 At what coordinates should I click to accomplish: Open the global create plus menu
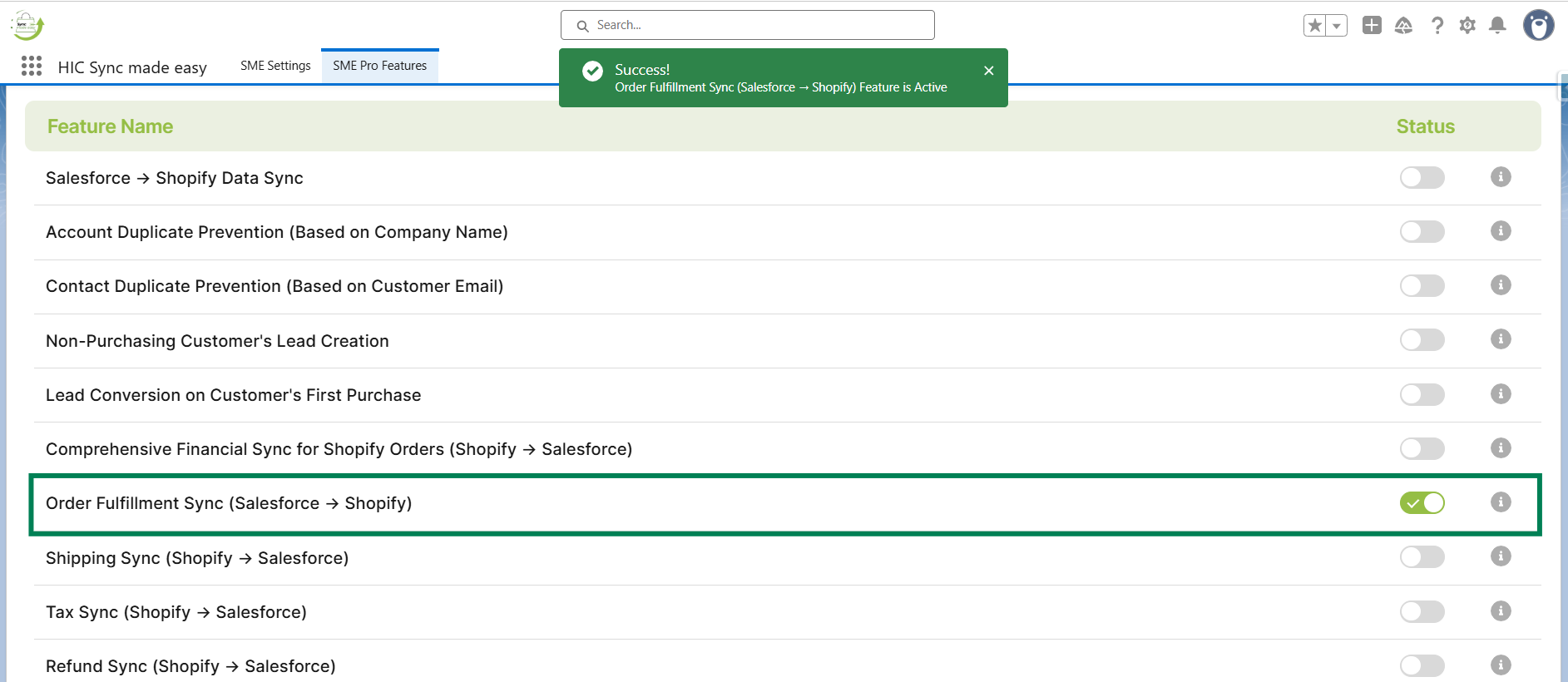pyautogui.click(x=1372, y=26)
